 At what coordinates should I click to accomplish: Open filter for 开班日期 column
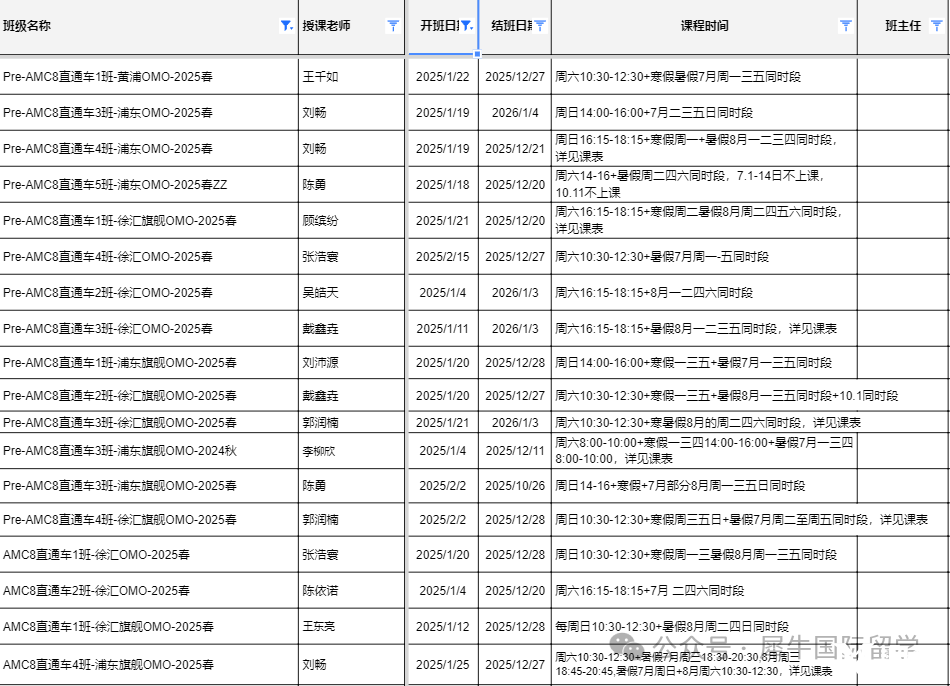coord(467,25)
